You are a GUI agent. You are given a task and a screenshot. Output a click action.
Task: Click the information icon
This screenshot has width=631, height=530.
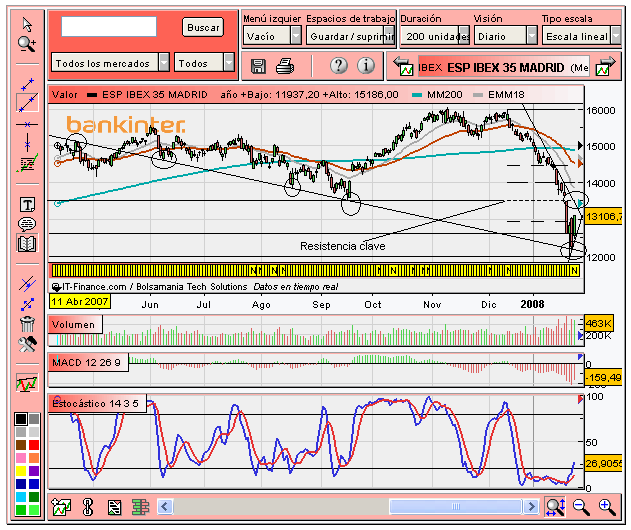click(366, 65)
